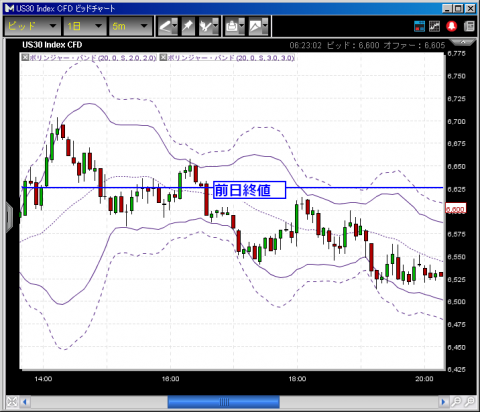Click the 16:00 time axis label
This screenshot has height=412, width=480.
(x=170, y=379)
